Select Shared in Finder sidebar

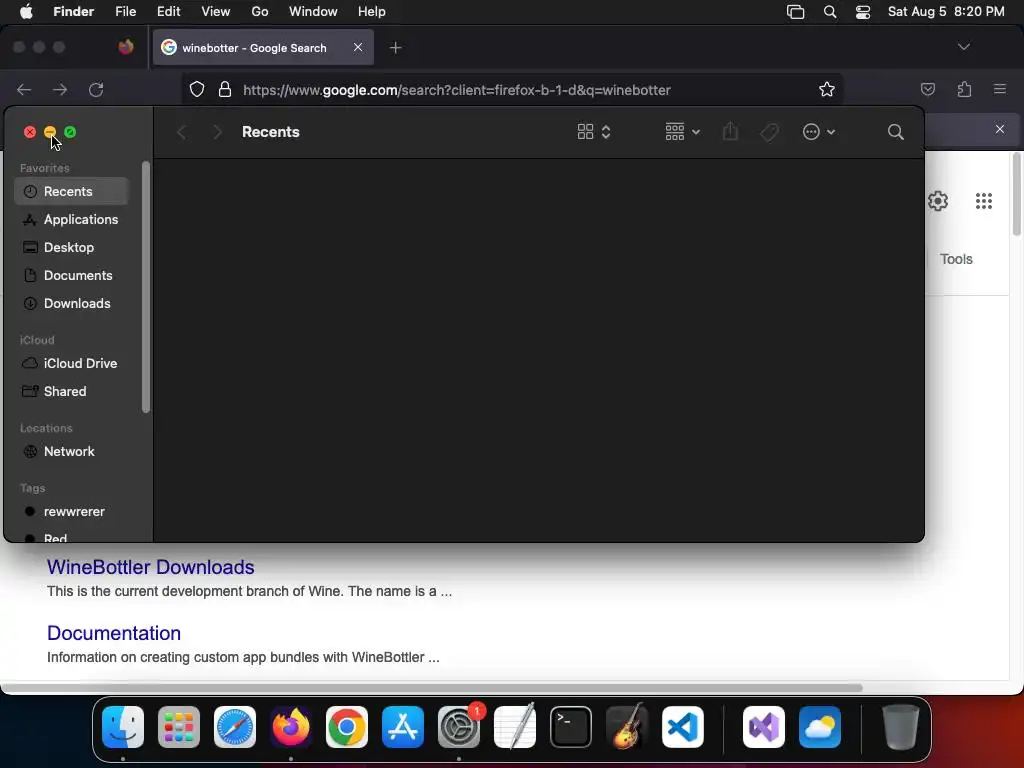(x=71, y=392)
